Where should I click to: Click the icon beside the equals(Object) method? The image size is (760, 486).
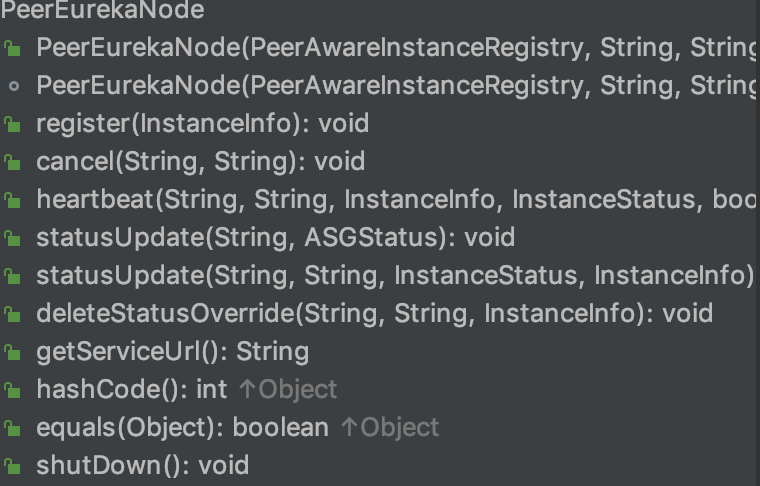click(12, 428)
